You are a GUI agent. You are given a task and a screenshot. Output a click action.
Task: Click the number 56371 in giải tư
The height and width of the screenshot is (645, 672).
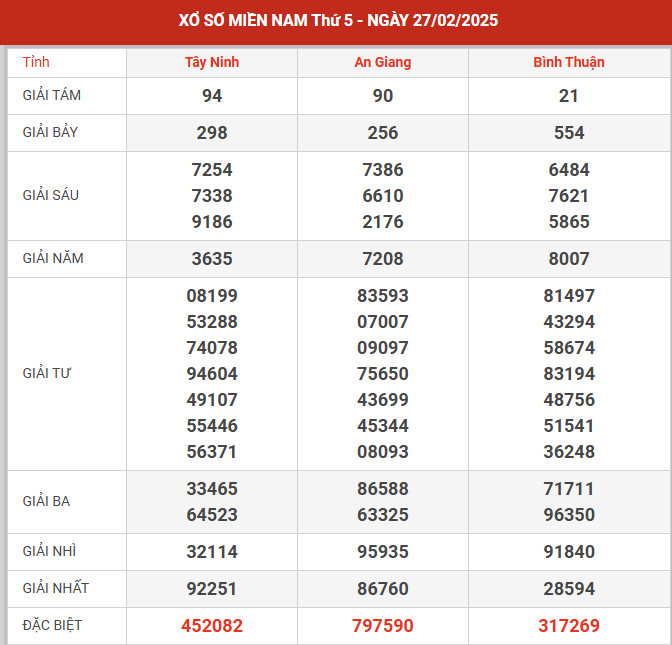pos(212,452)
